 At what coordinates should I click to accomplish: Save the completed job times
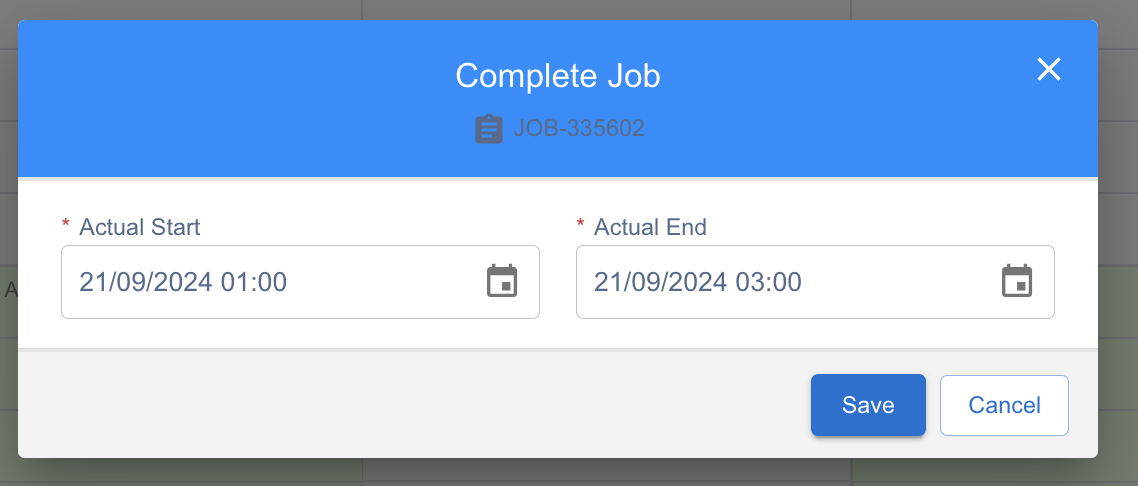(x=868, y=405)
